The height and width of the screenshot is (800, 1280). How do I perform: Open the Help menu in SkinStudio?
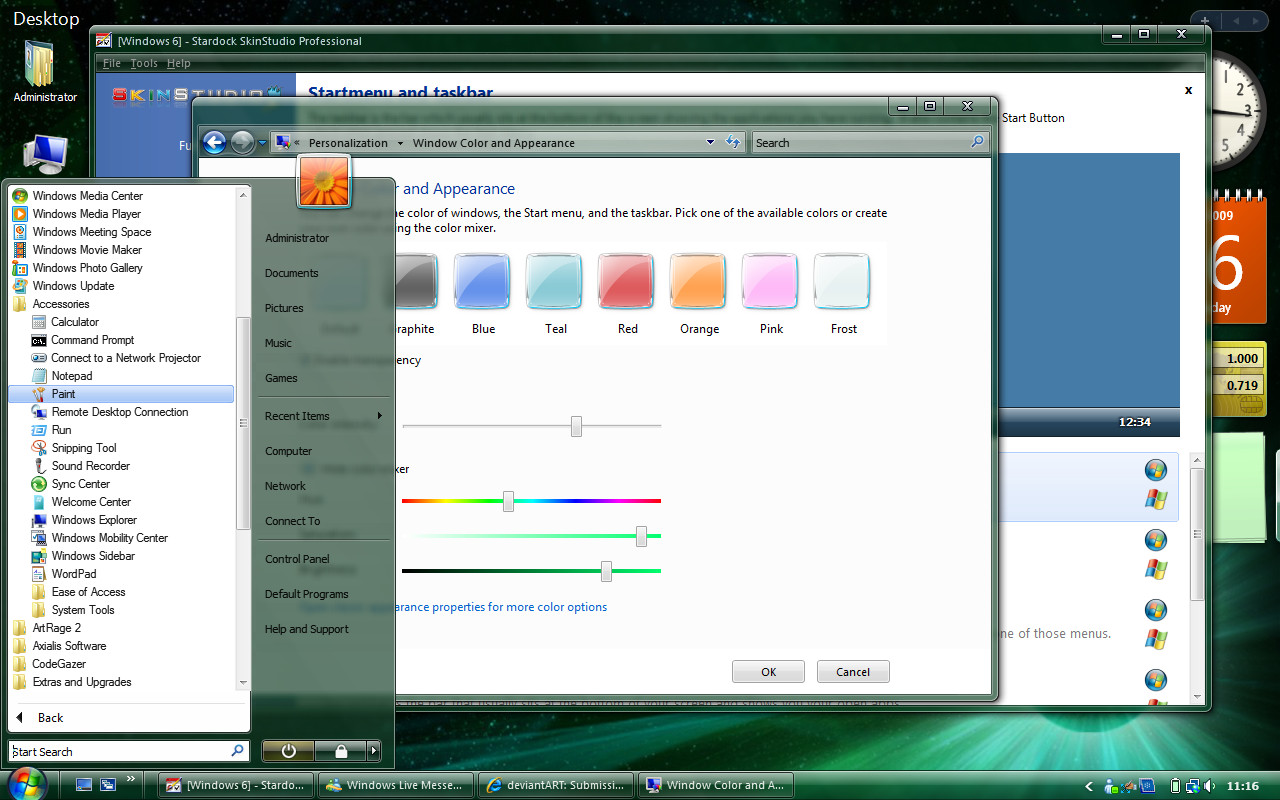point(178,63)
